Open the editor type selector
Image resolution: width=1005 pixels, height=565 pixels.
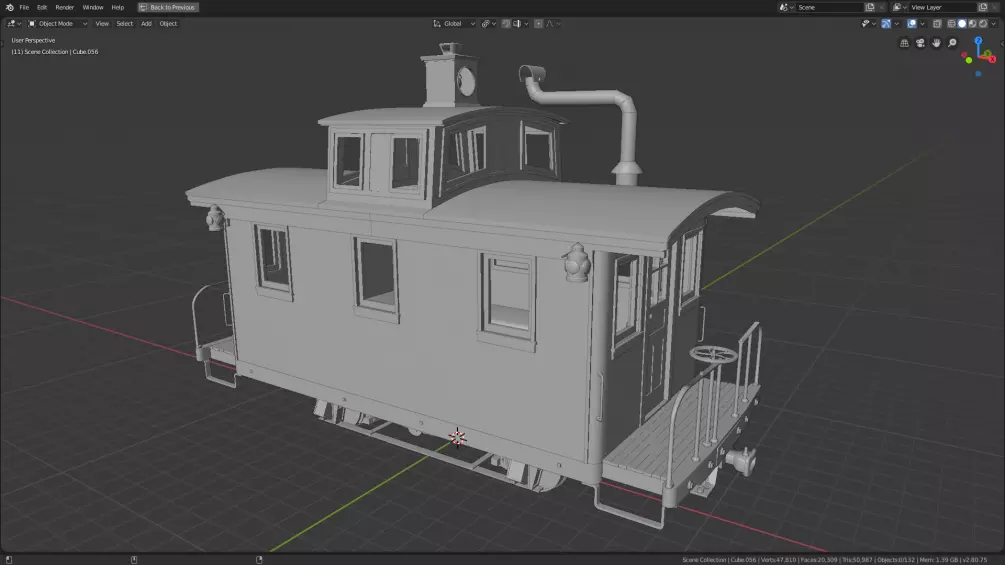point(14,24)
